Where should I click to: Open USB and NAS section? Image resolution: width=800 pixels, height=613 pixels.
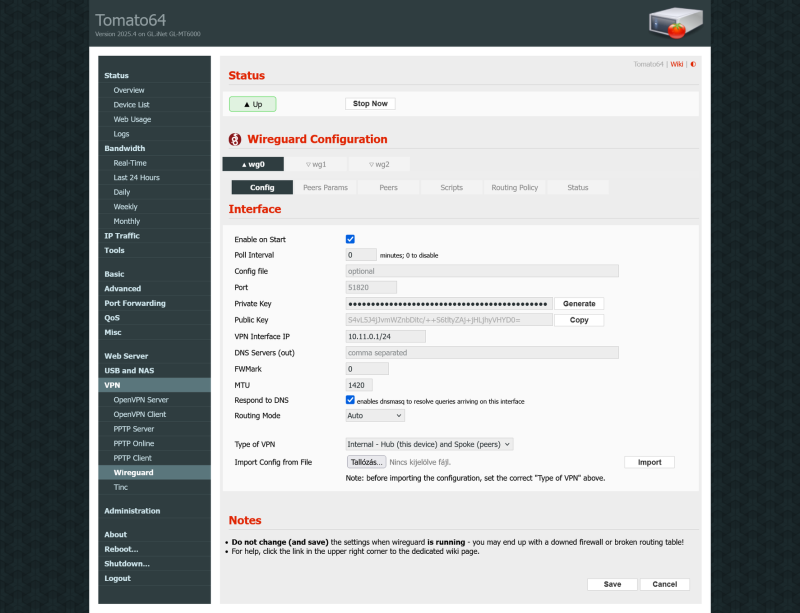[x=129, y=371]
